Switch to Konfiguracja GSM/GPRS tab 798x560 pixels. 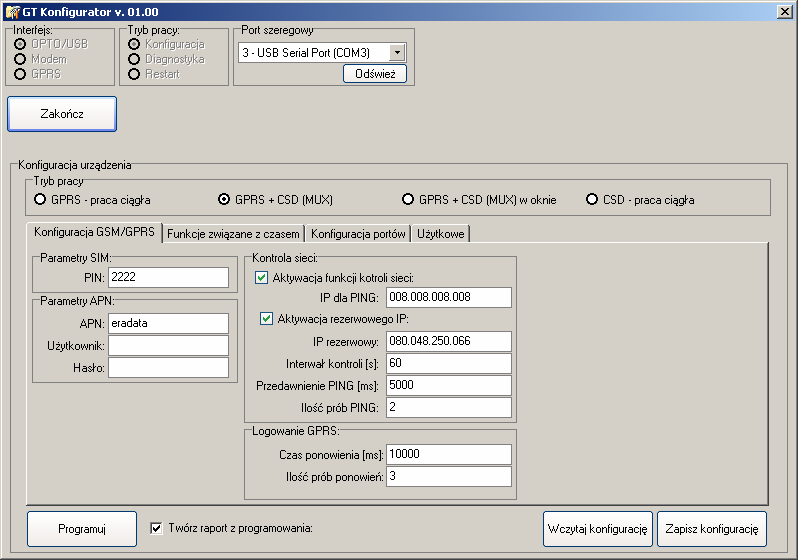coord(94,232)
